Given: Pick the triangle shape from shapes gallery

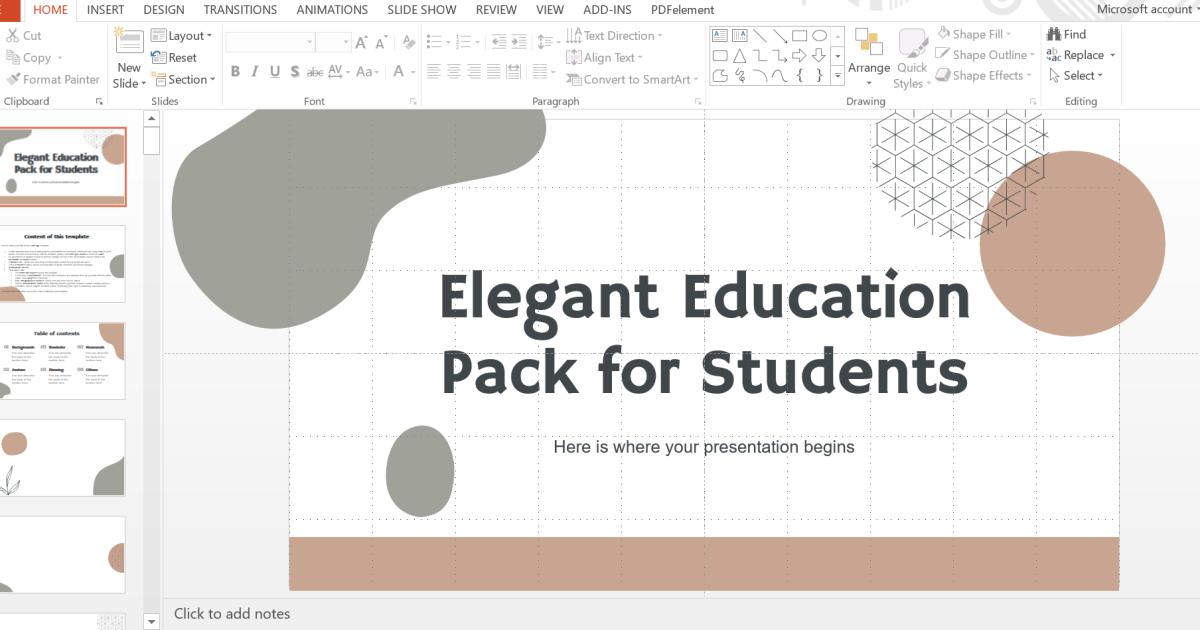Looking at the screenshot, I should (739, 56).
